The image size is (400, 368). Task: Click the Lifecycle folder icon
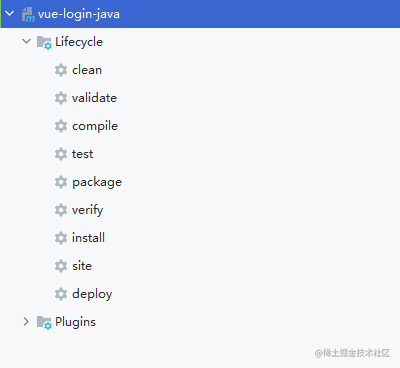coord(44,42)
